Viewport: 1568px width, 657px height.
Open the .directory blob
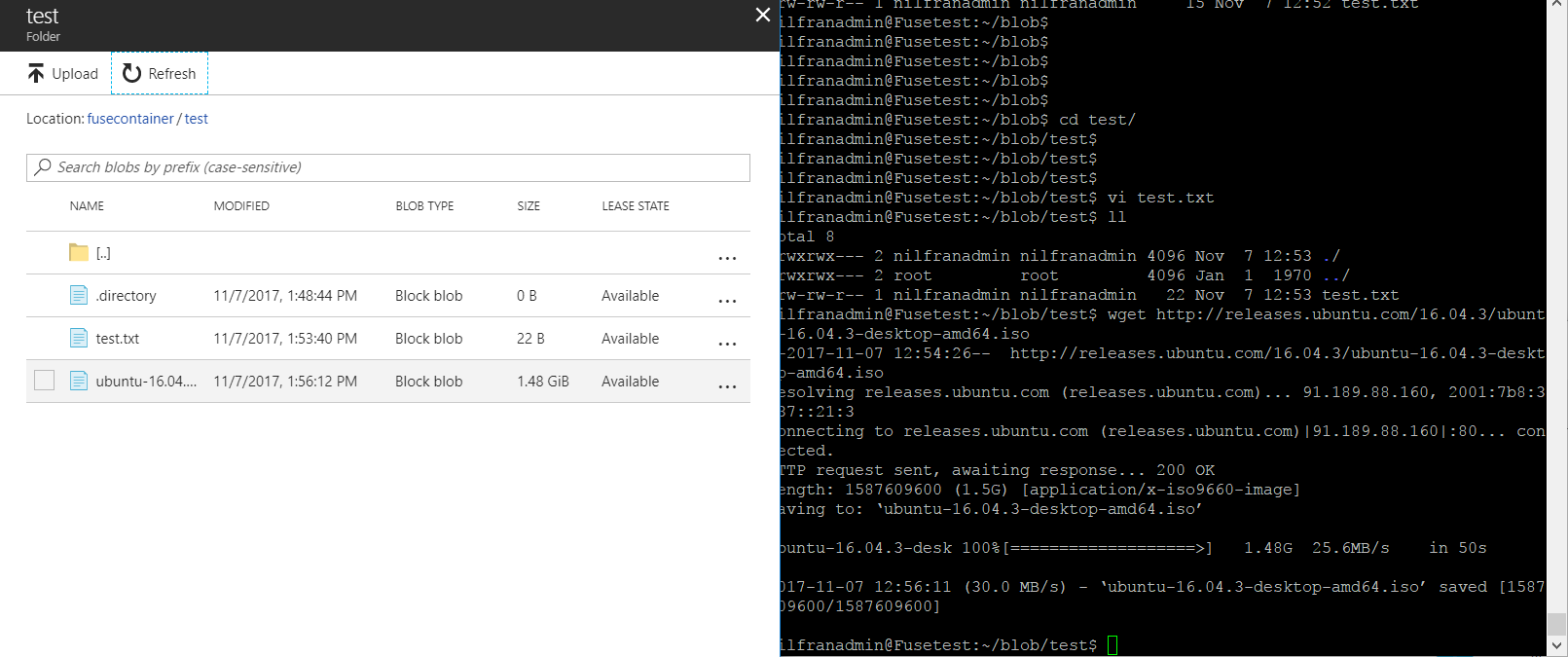pos(126,296)
